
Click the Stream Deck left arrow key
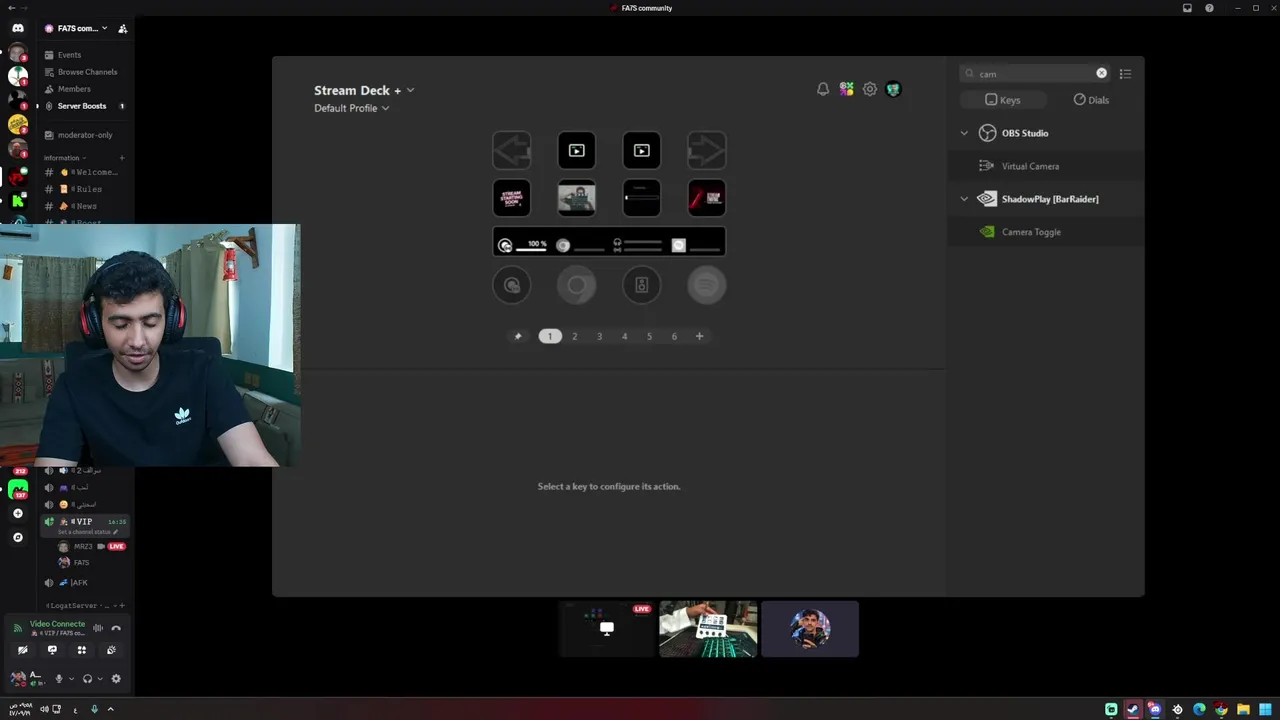coord(512,150)
